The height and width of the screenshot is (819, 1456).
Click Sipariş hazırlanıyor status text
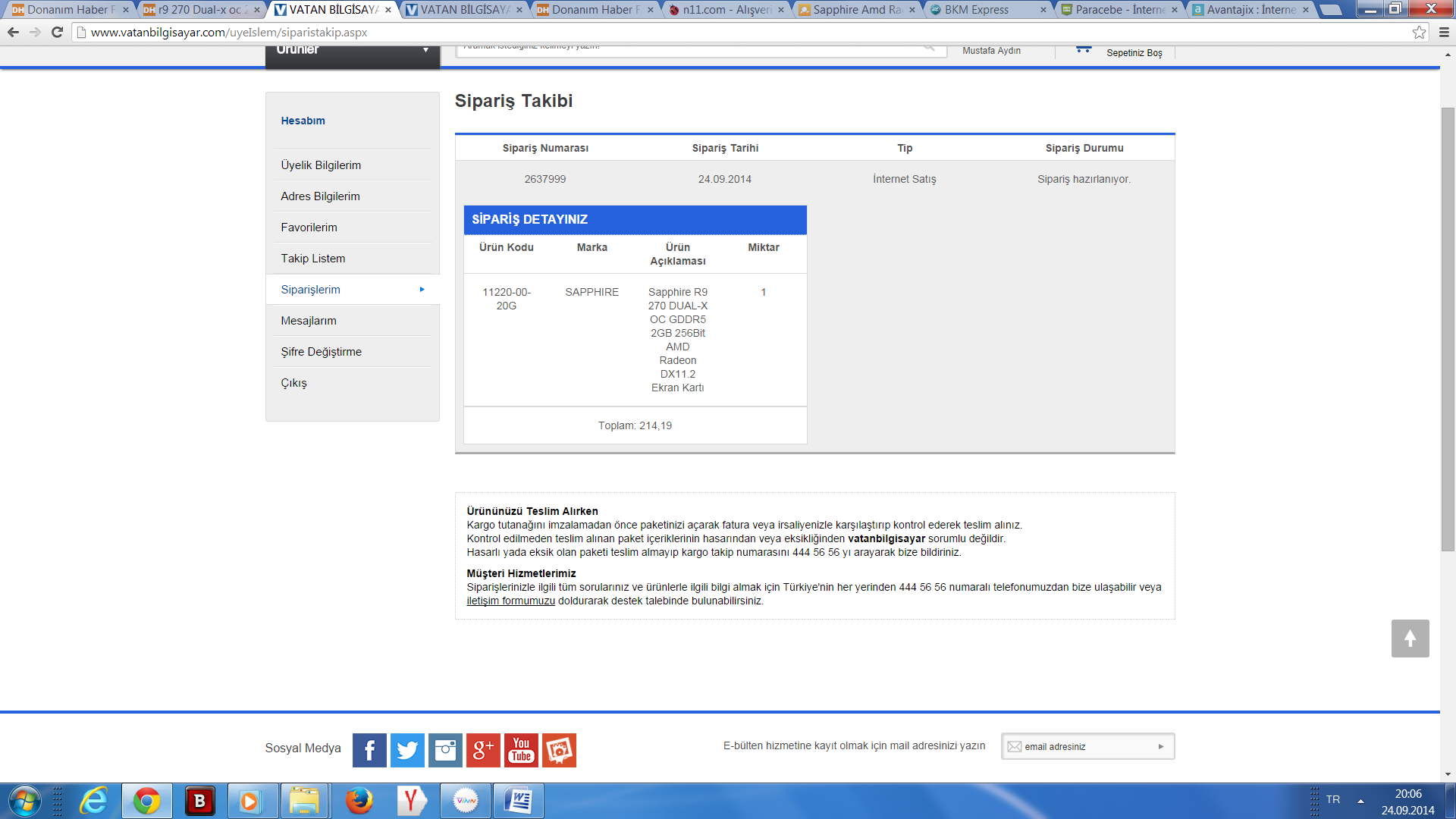pos(1084,179)
